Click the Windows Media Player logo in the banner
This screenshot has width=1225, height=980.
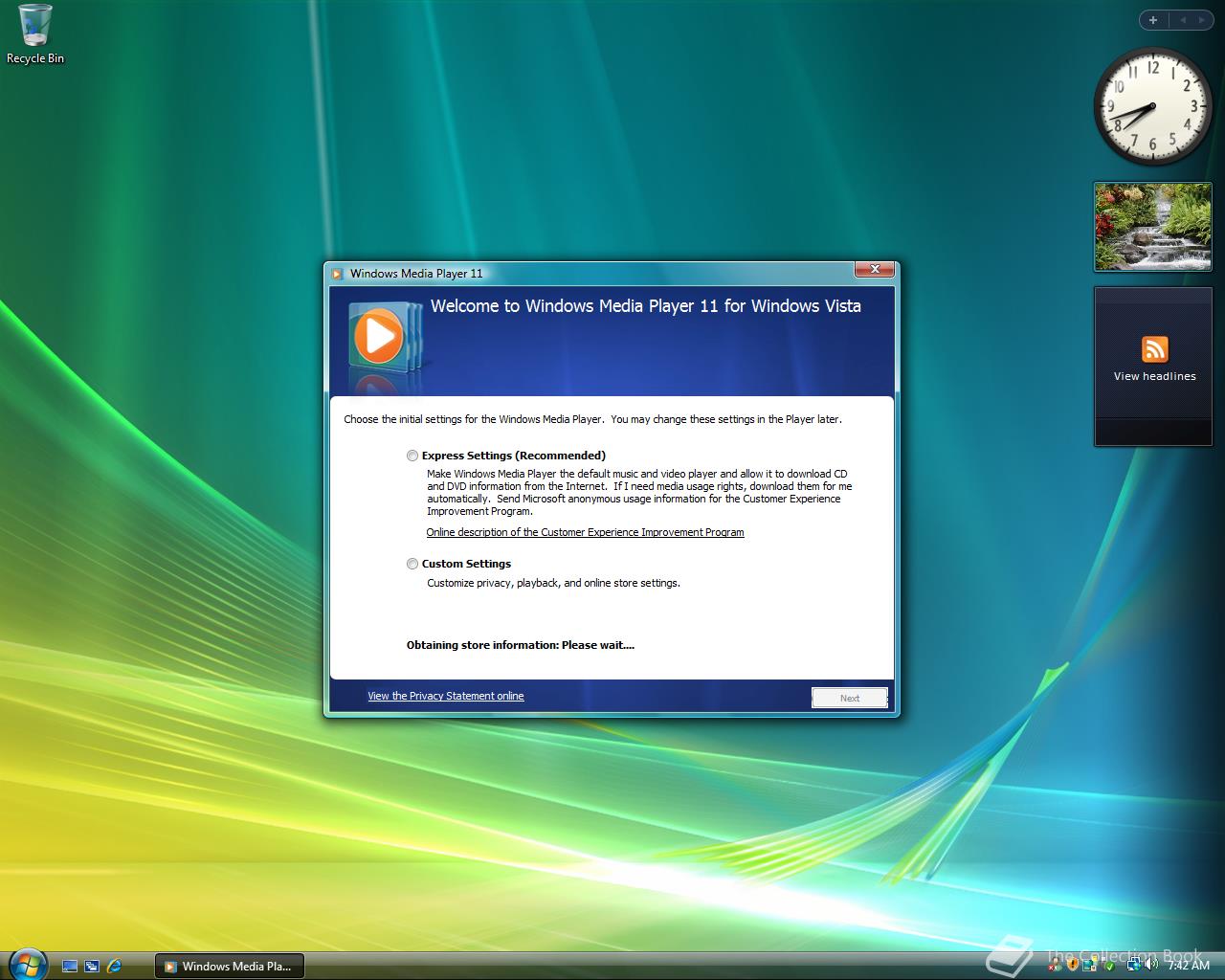(x=383, y=335)
